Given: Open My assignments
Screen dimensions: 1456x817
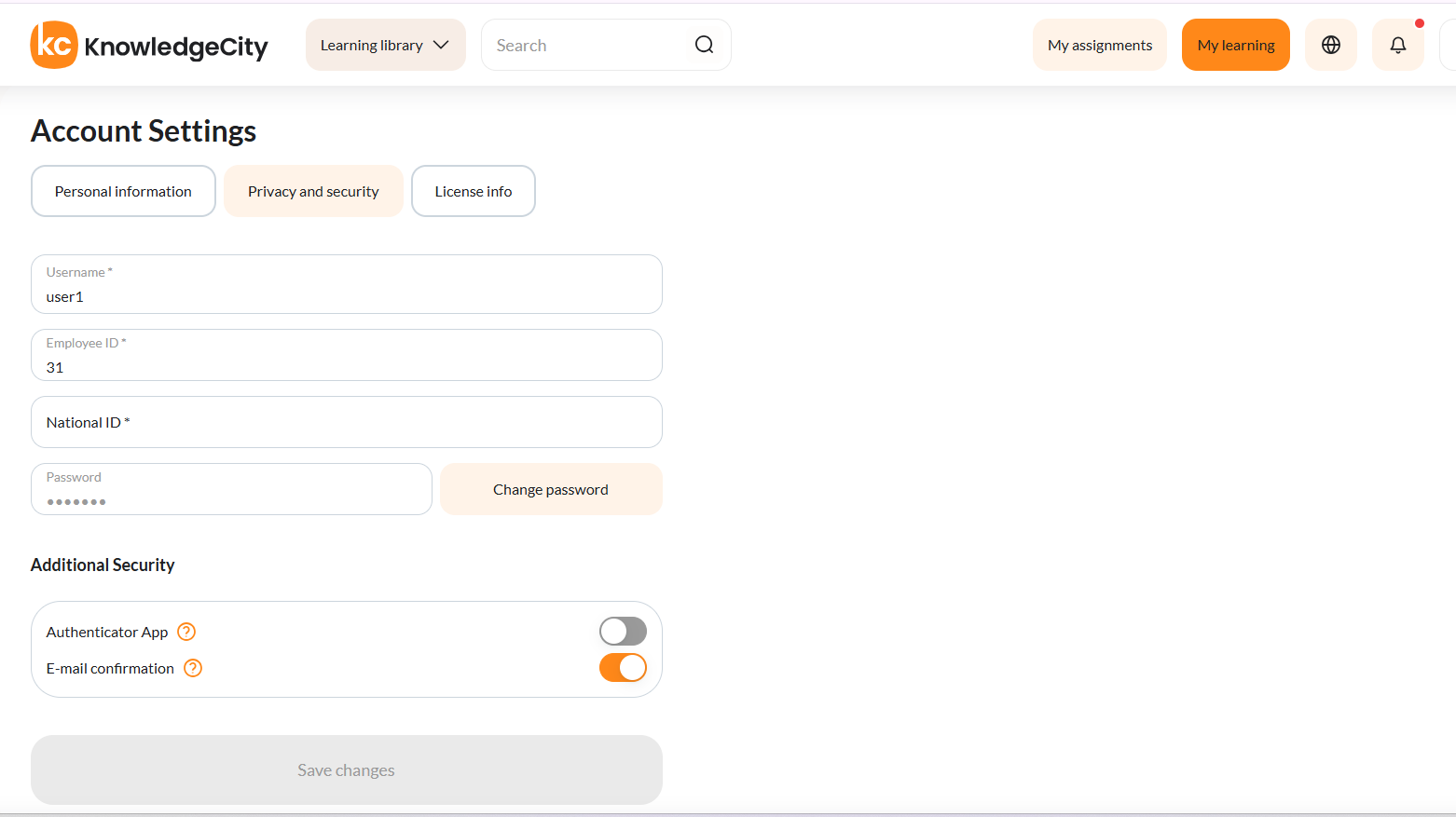Looking at the screenshot, I should click(x=1100, y=45).
